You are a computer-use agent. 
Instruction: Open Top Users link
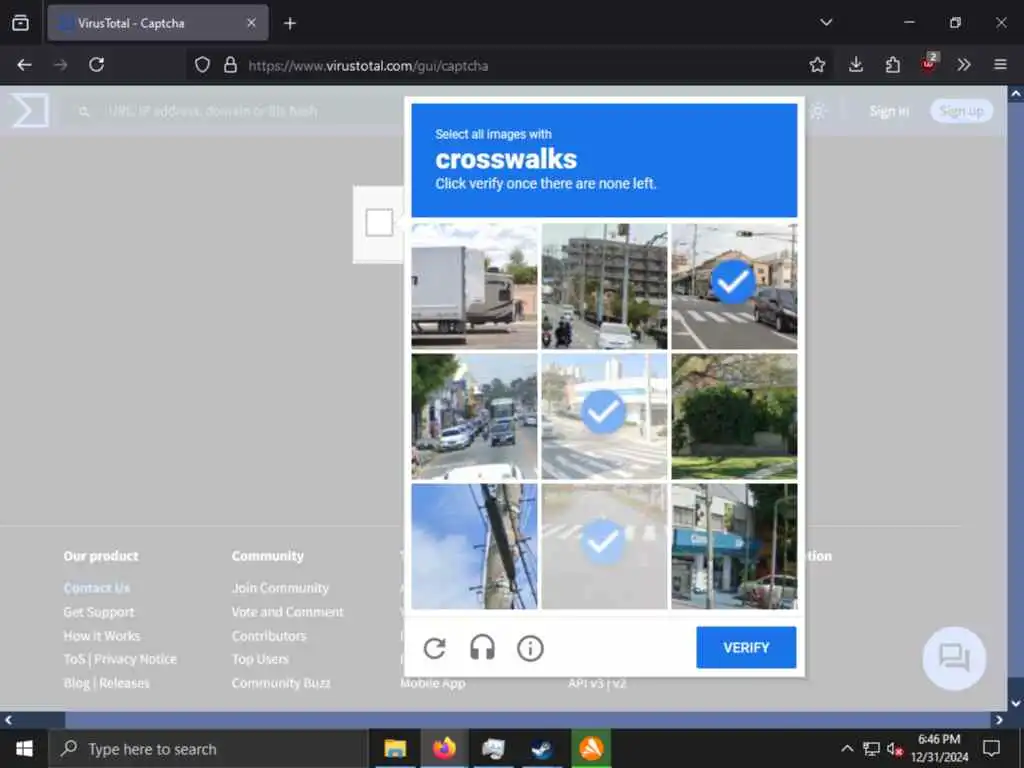click(x=260, y=659)
